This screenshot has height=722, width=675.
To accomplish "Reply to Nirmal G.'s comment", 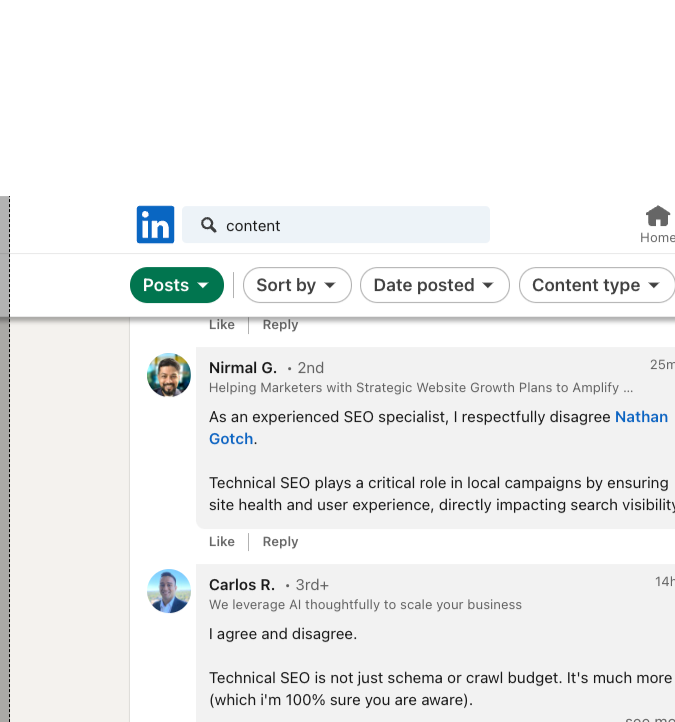I will (280, 542).
